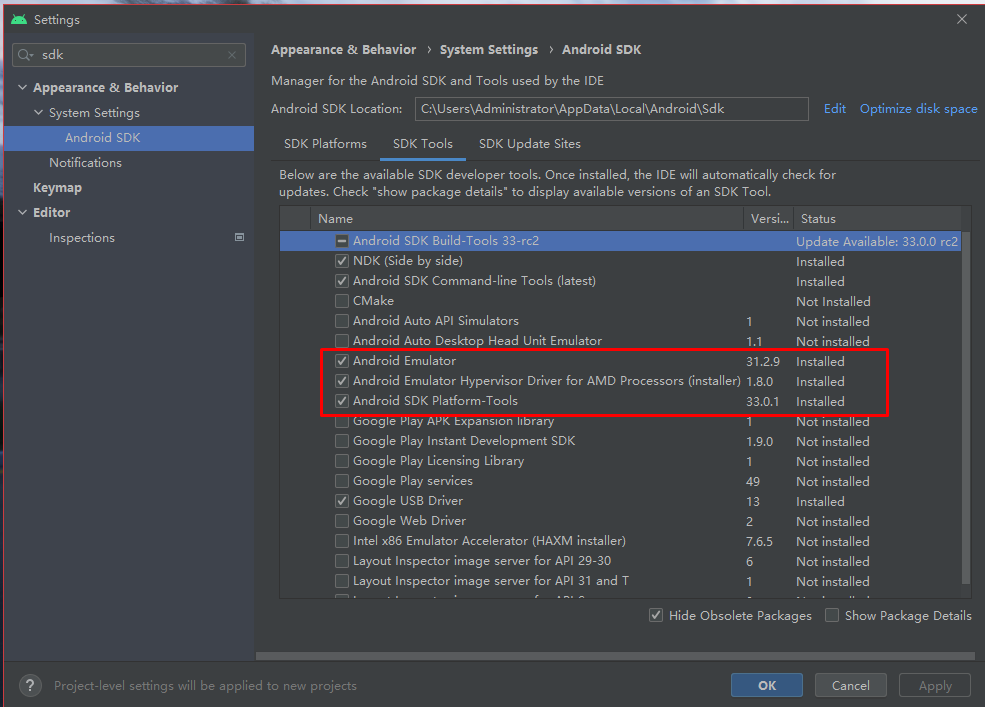Toggle Hypervisor Driver for AMD Processors
Screen dimensions: 985x707
coord(342,381)
